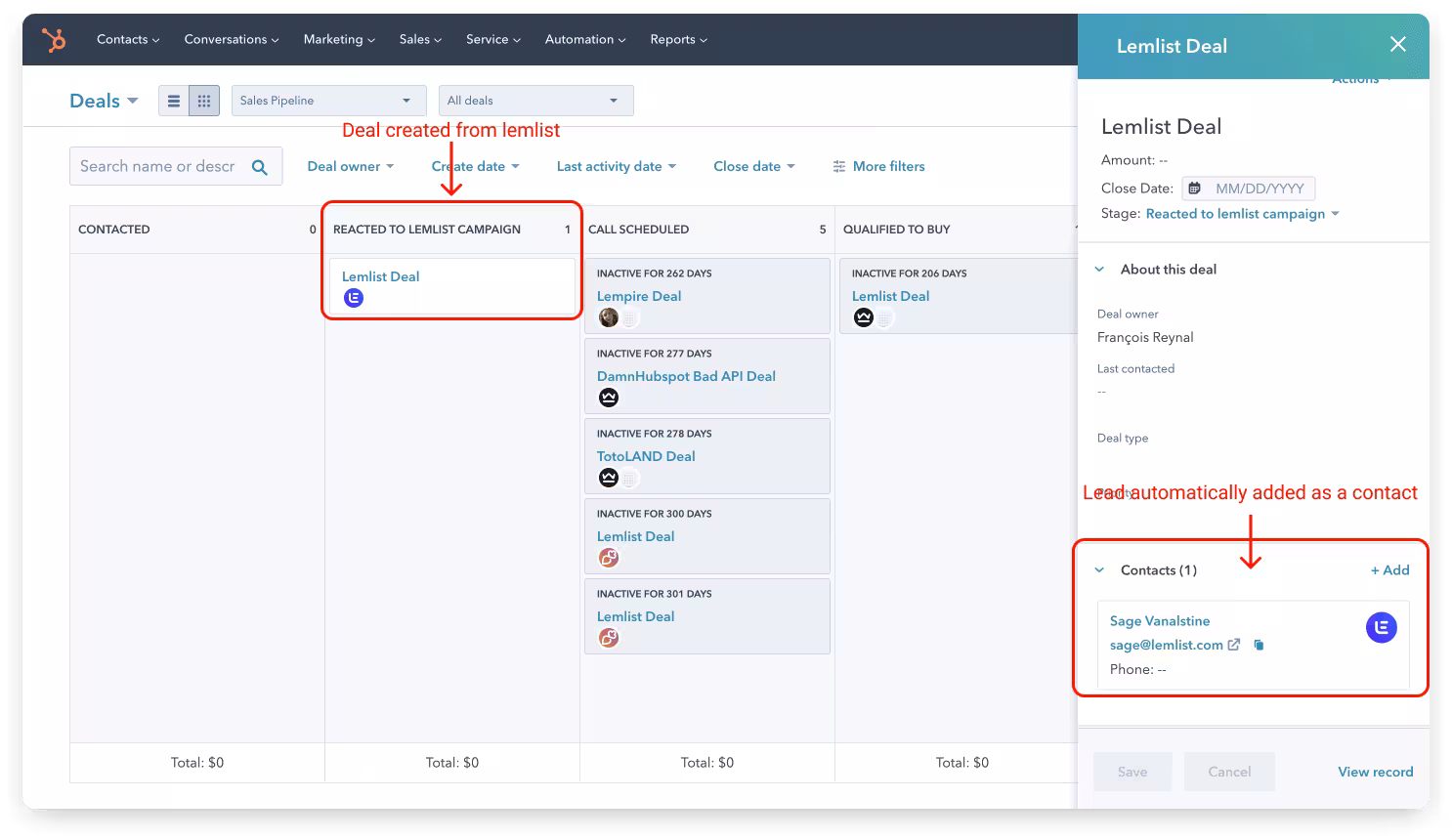Screen dimensions: 1452x840
Task: Click the More filters sliders icon
Action: (838, 167)
